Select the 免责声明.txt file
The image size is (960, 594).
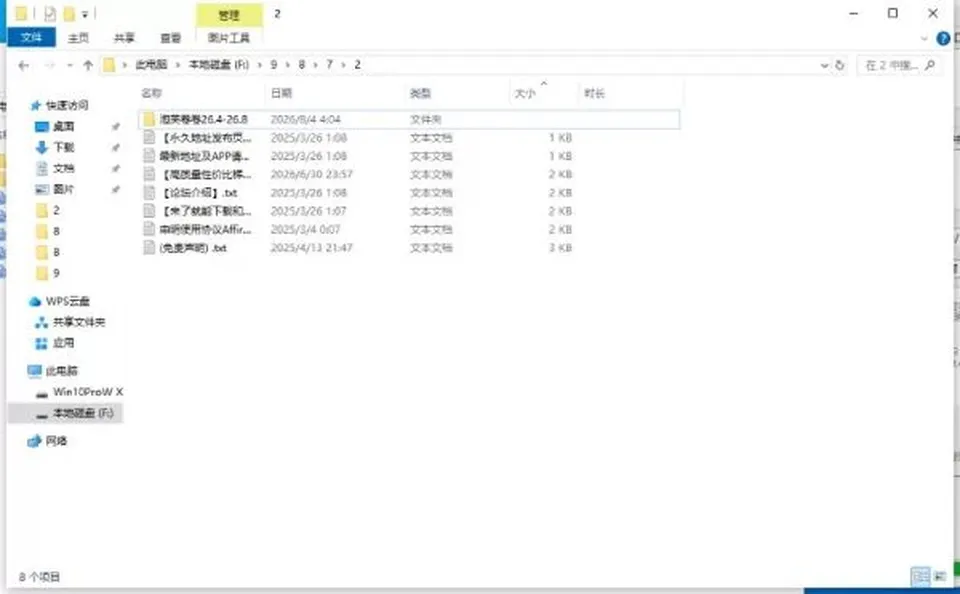pyautogui.click(x=193, y=248)
